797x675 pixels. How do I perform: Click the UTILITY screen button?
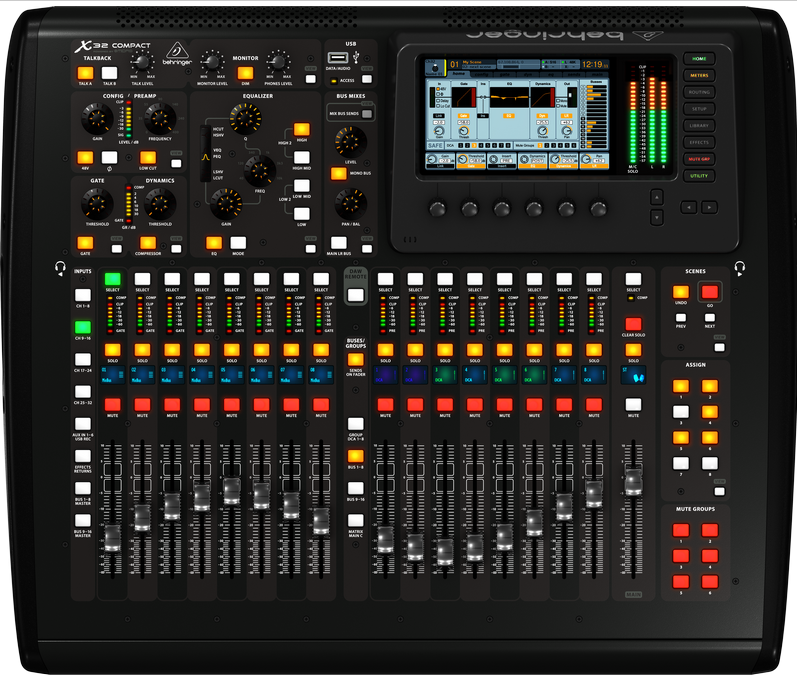pos(699,176)
